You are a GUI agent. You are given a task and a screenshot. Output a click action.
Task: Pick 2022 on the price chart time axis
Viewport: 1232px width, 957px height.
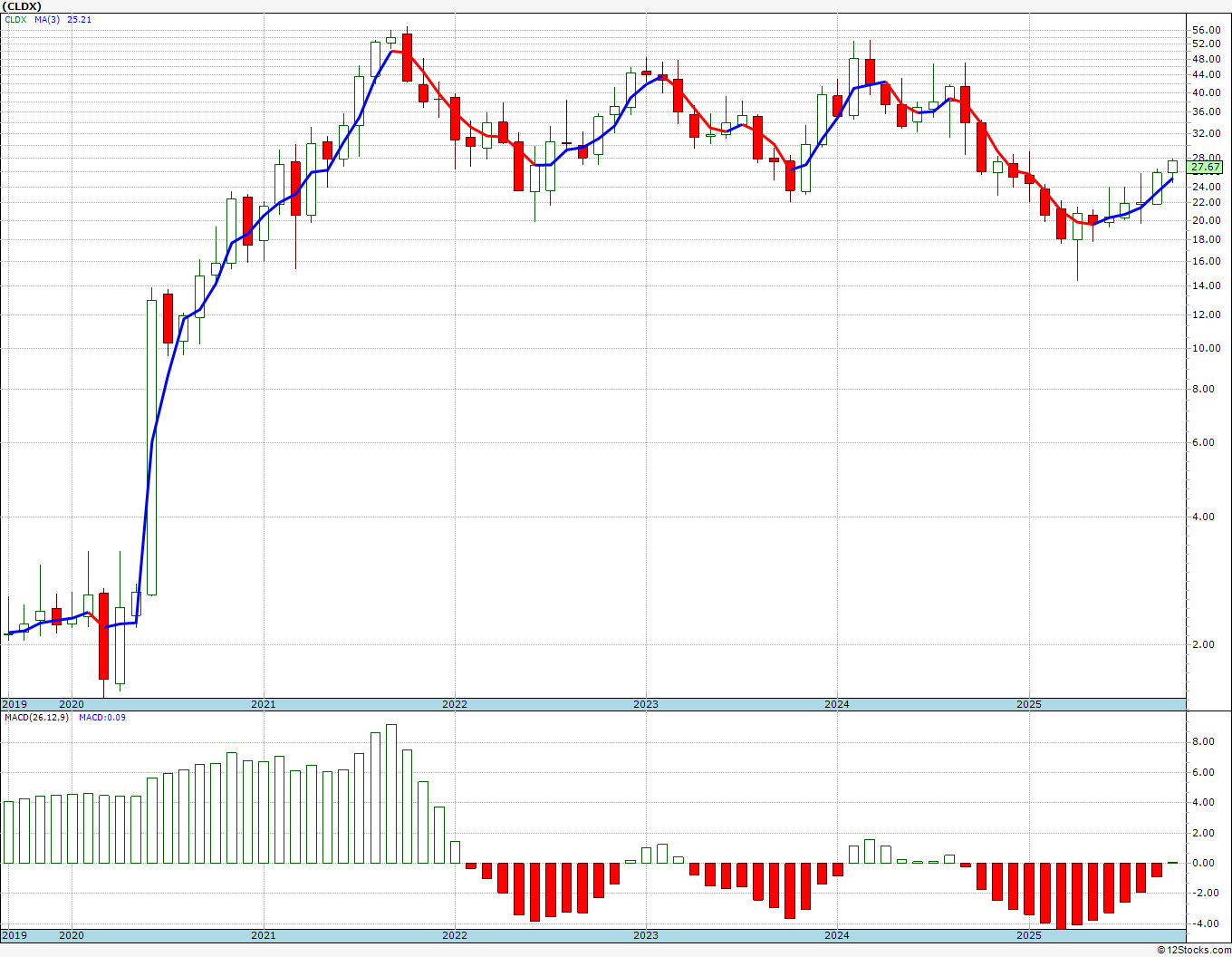click(x=455, y=704)
